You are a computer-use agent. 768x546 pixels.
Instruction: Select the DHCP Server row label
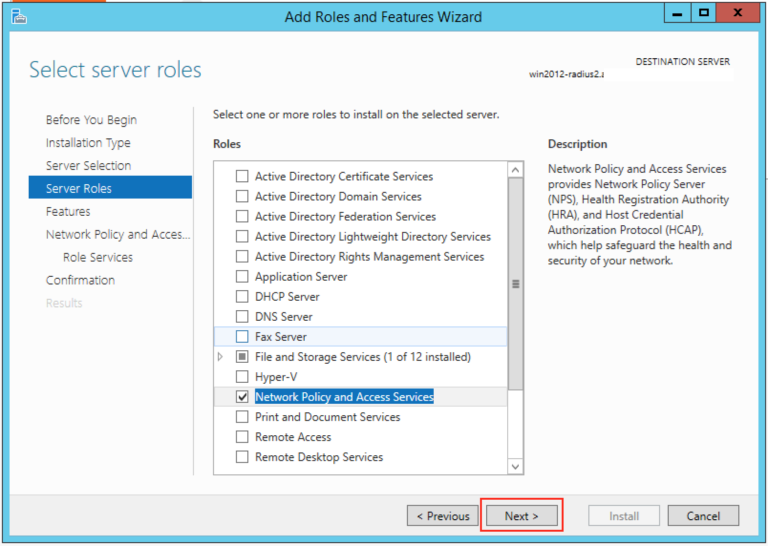pos(287,297)
